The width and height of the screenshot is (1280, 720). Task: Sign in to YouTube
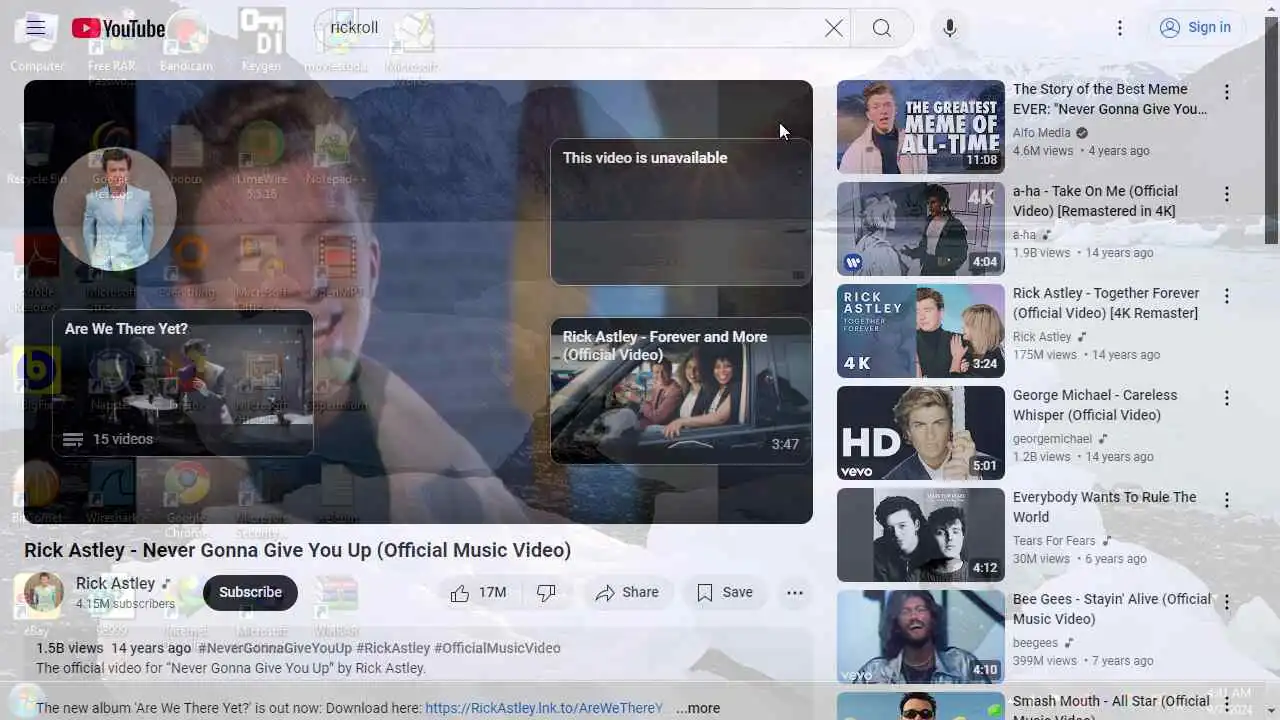[x=1196, y=28]
